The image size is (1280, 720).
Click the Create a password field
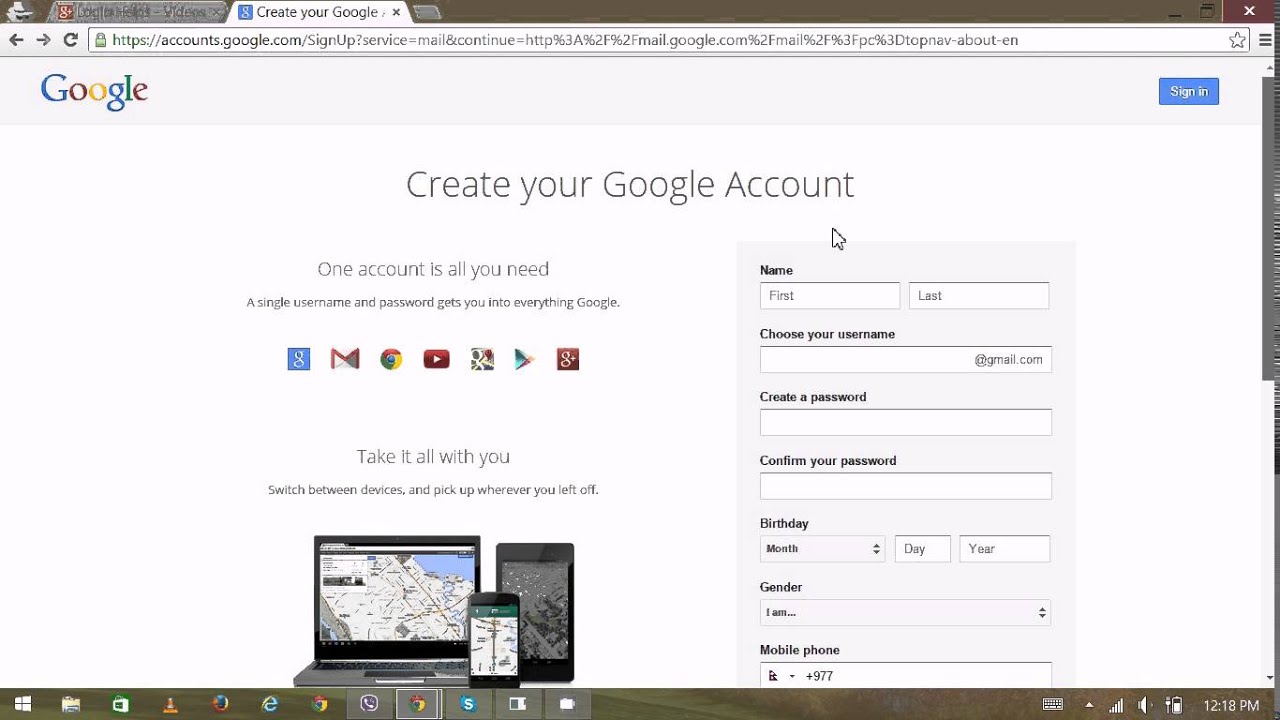(905, 422)
